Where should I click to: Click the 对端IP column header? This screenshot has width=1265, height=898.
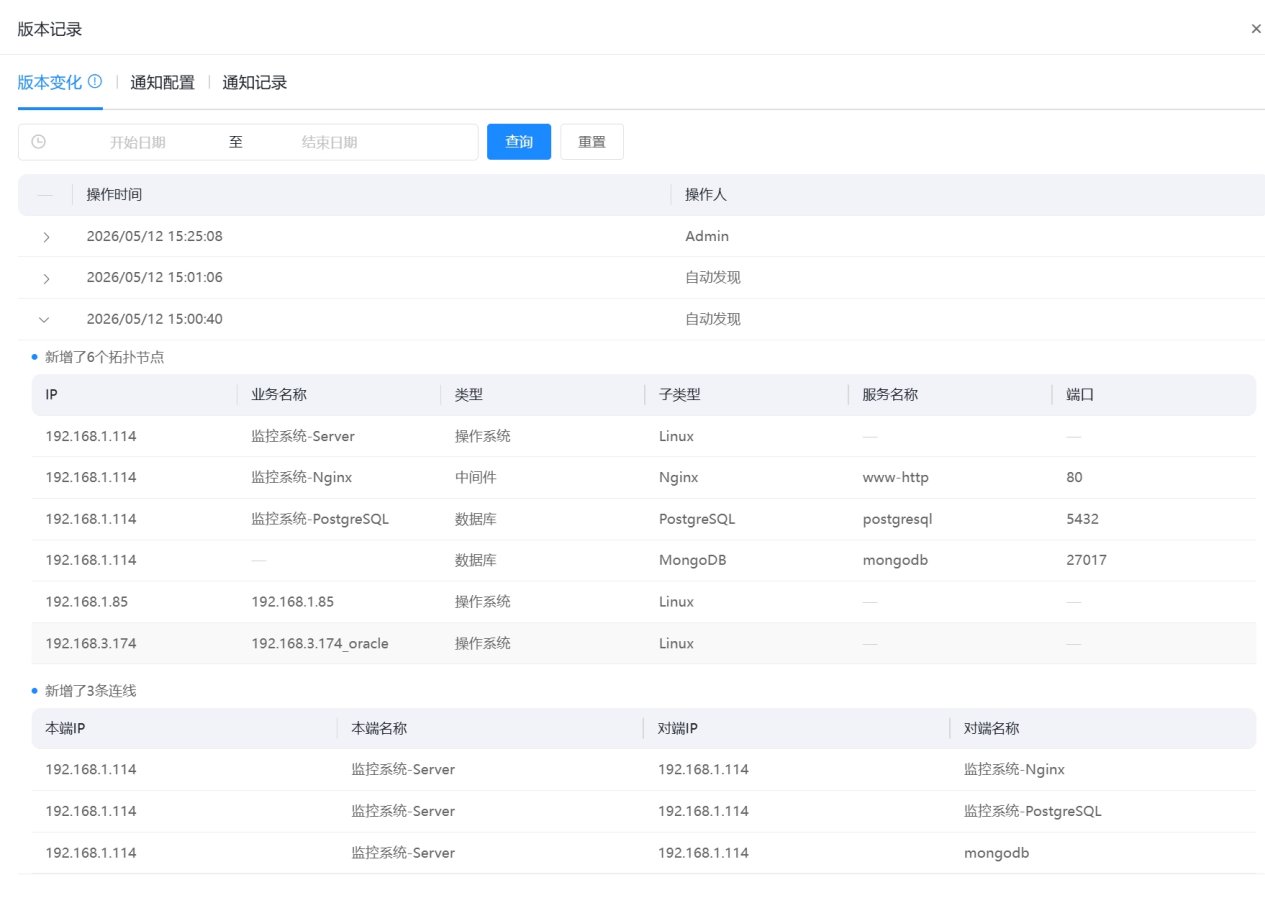pos(678,729)
